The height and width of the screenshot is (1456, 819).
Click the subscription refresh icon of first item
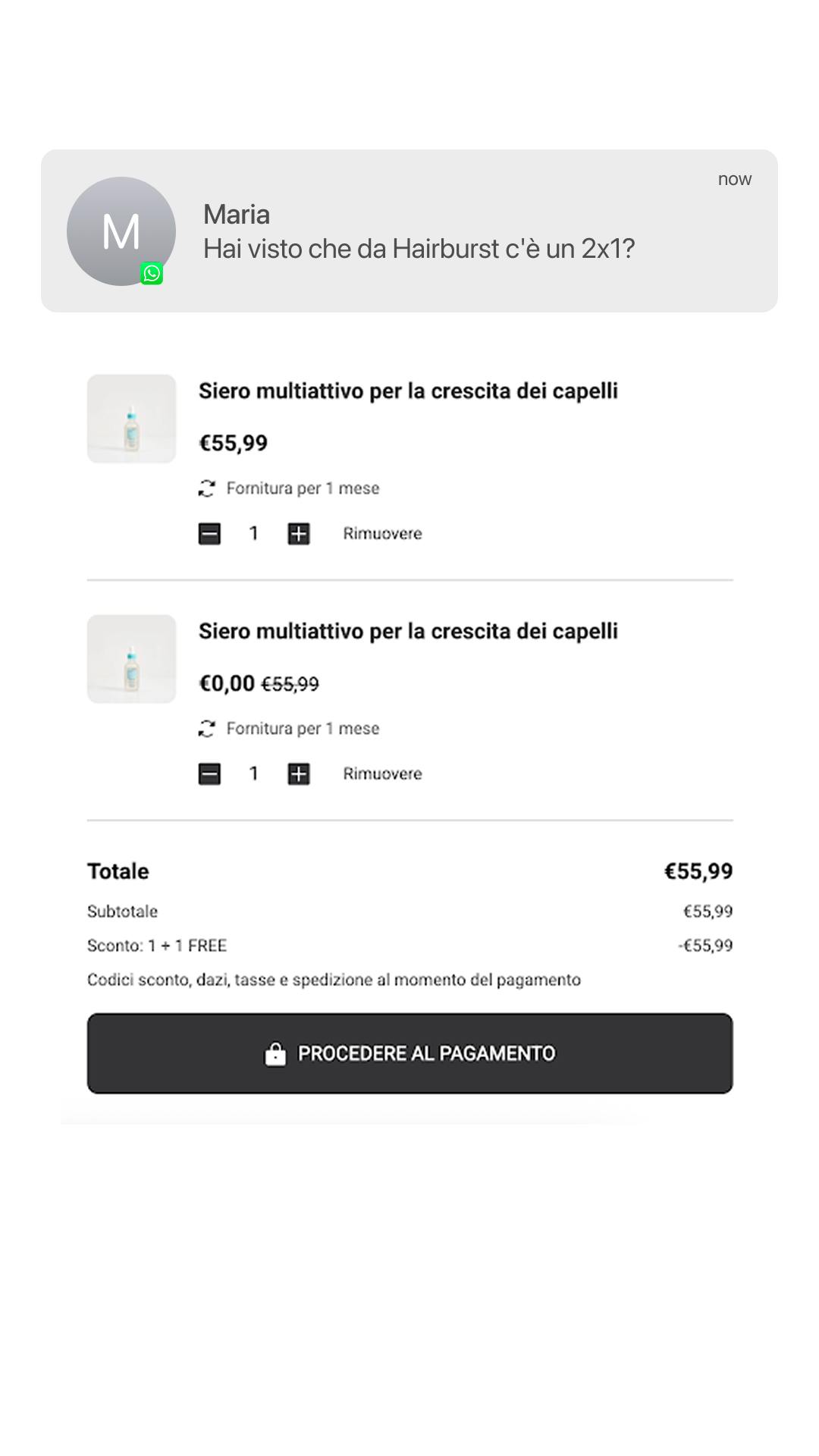[206, 488]
